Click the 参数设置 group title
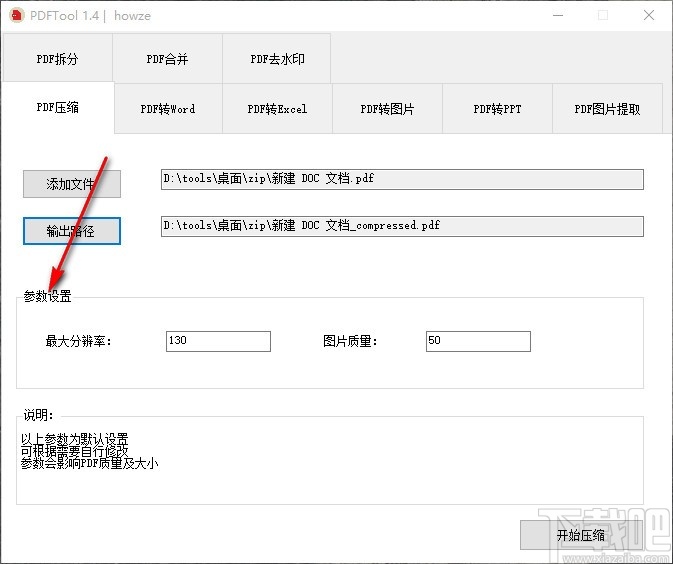 pyautogui.click(x=47, y=296)
